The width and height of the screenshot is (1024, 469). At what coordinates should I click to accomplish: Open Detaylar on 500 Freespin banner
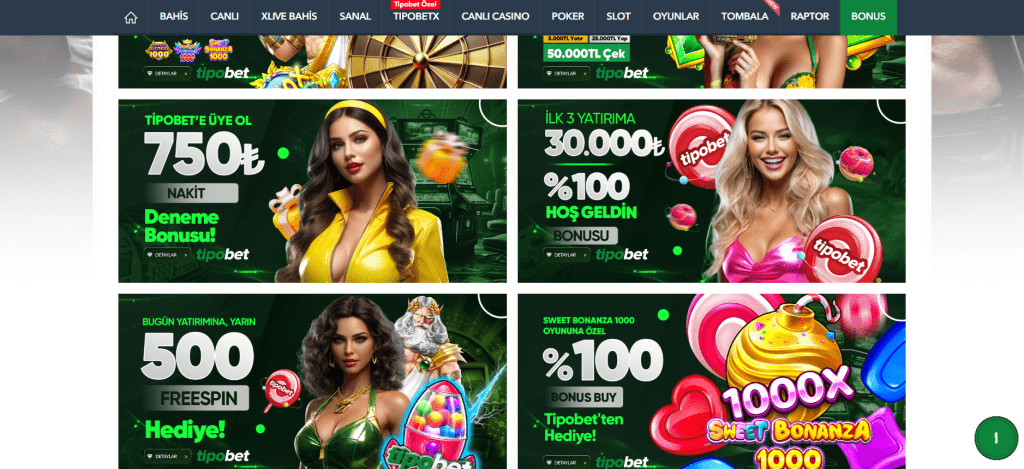pos(167,456)
